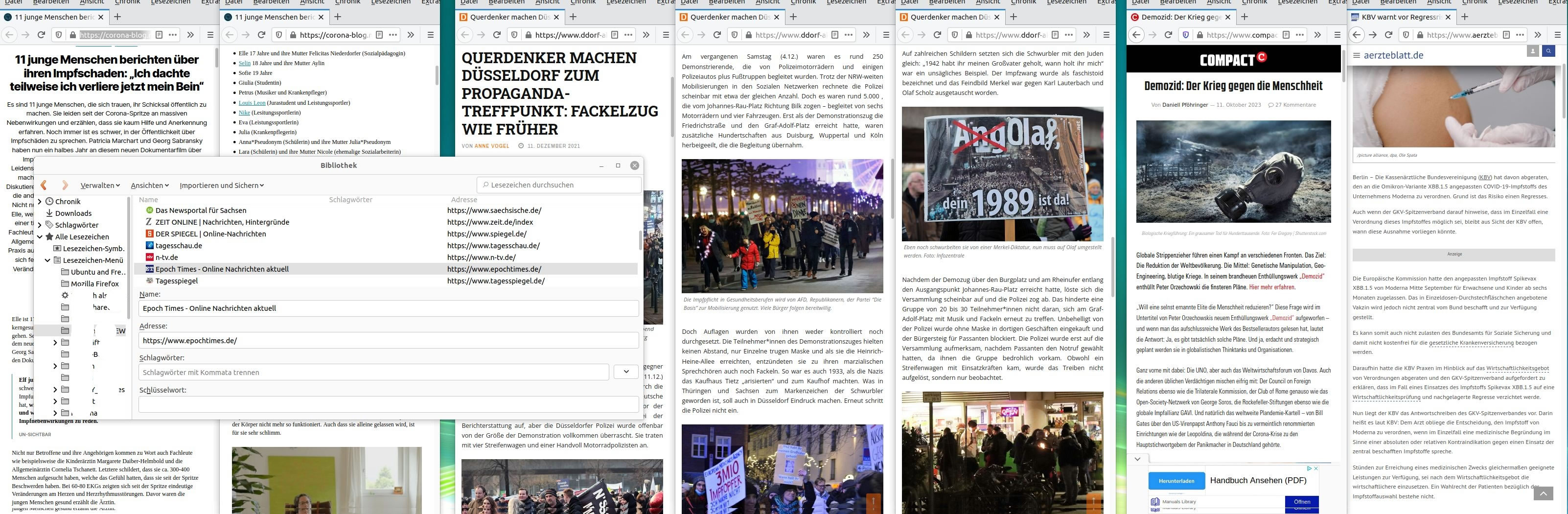This screenshot has height=514, width=1568.
Task: Close the Demozid tab
Action: (1227, 17)
